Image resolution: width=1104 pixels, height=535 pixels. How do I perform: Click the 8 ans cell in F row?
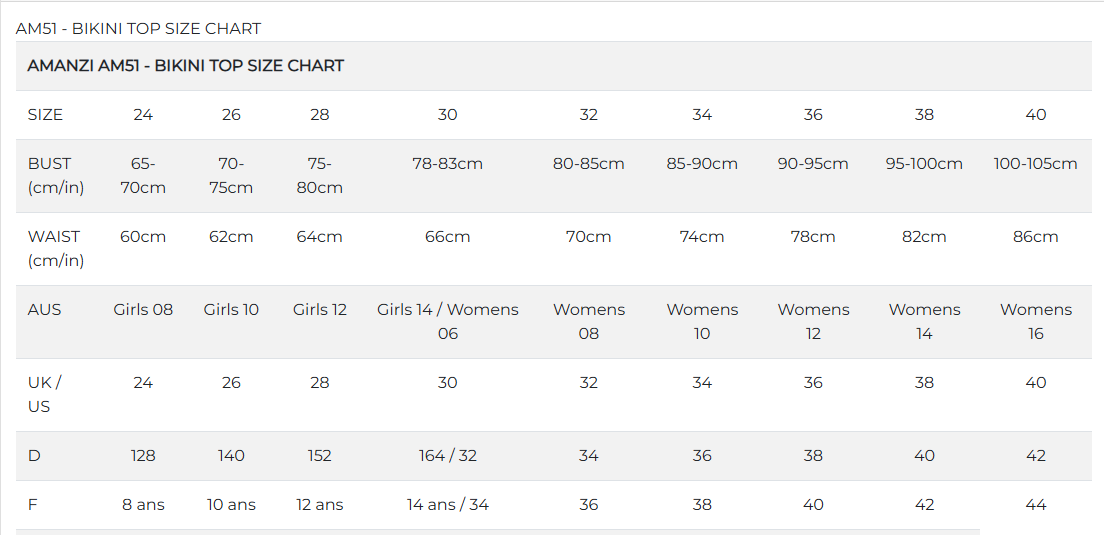[143, 505]
